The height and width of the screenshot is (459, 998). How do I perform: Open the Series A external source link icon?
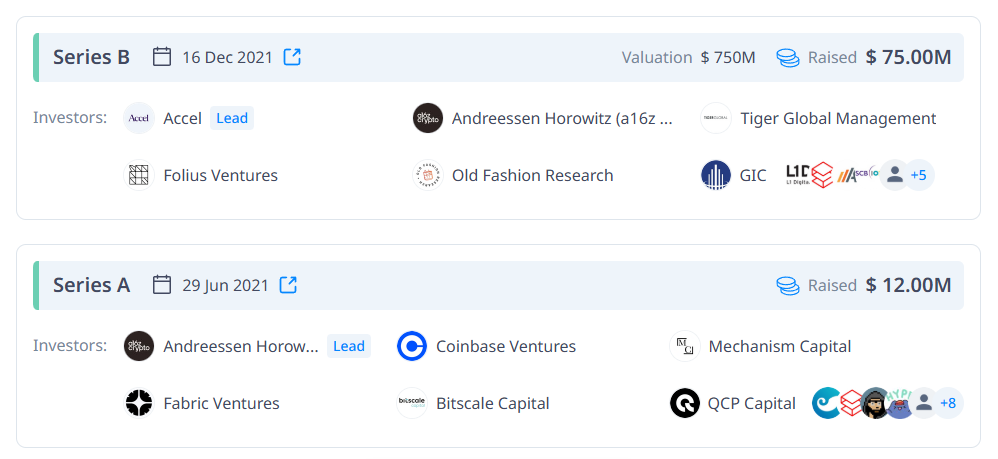[x=288, y=285]
